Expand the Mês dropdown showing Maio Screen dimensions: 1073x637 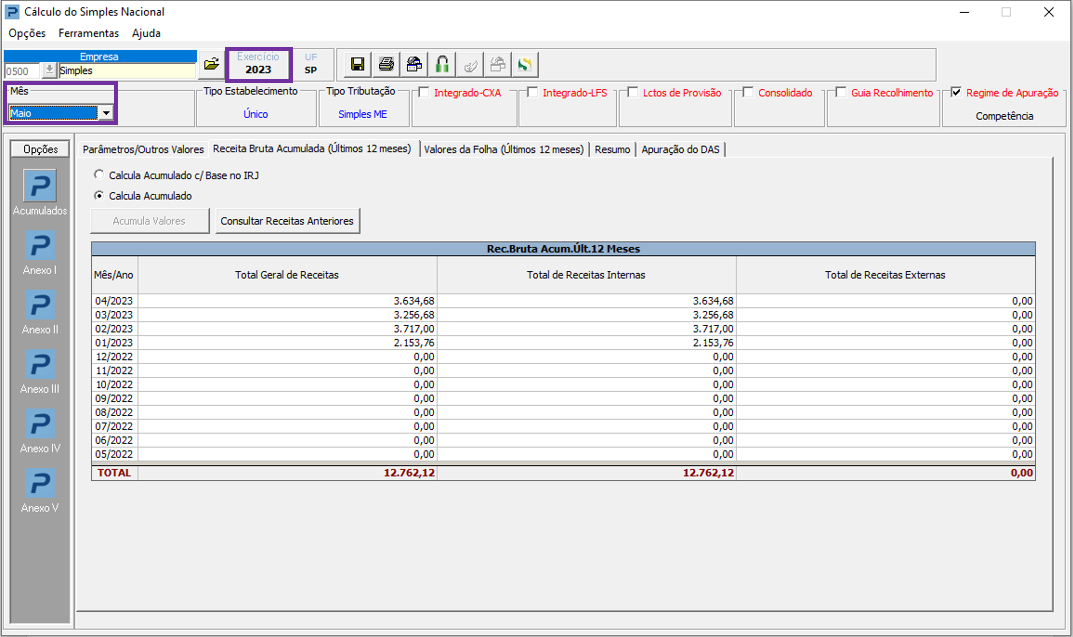point(106,113)
